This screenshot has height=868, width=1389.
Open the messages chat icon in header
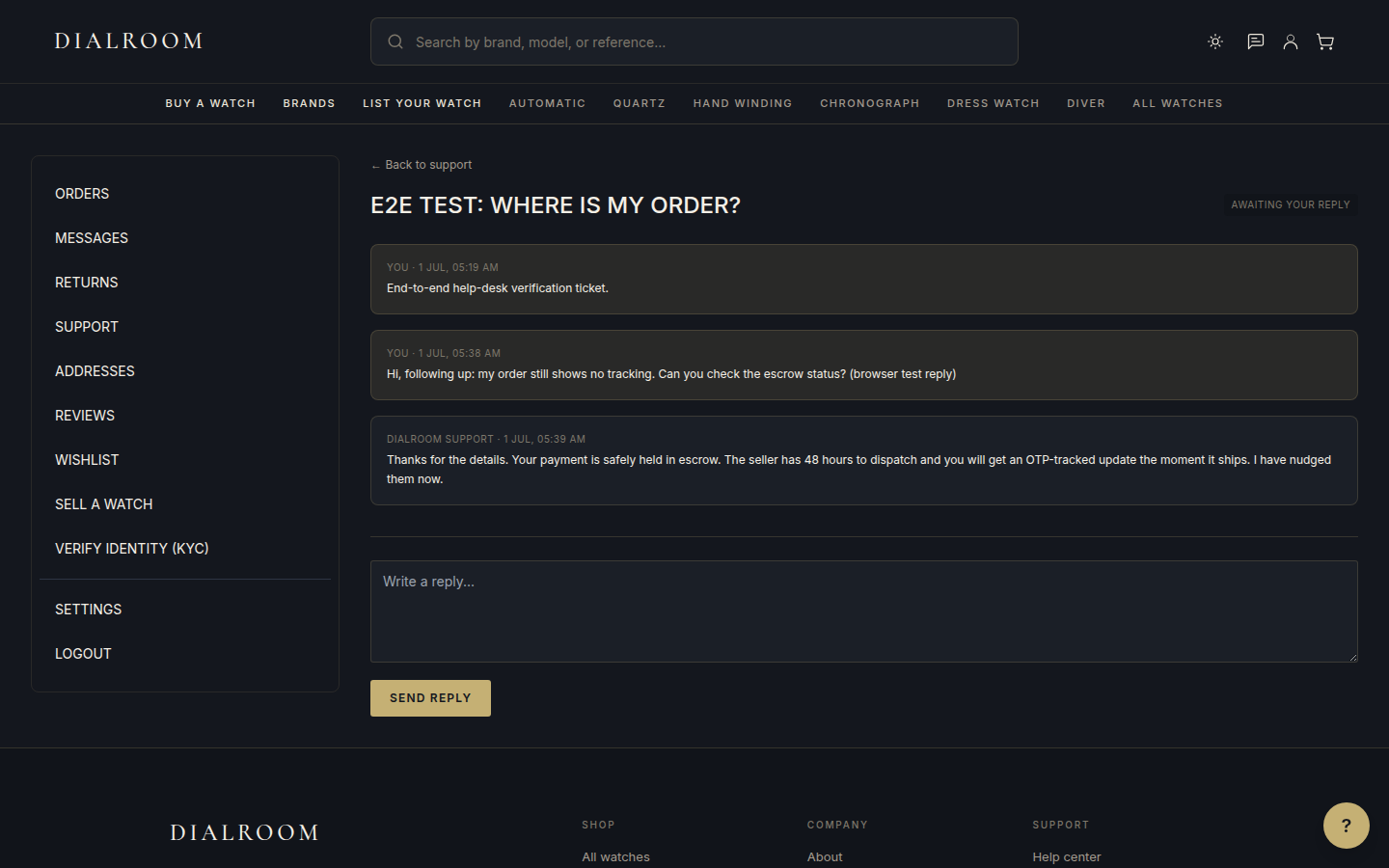pos(1255,41)
